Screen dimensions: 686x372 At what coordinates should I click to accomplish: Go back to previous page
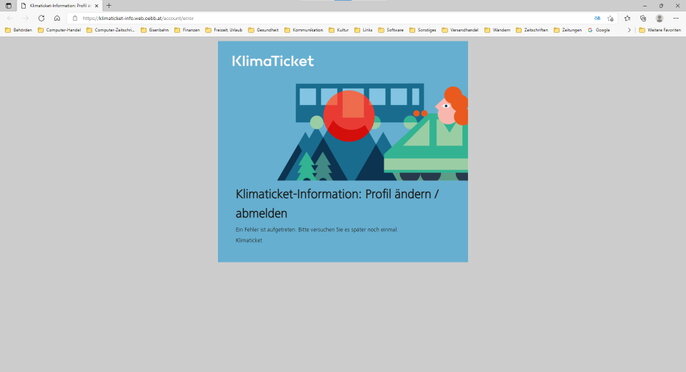coord(10,18)
